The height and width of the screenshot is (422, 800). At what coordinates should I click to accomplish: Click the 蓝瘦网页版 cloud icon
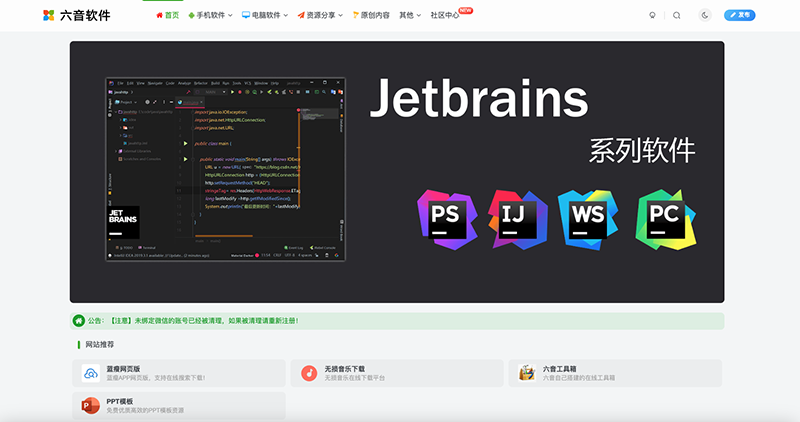91,373
